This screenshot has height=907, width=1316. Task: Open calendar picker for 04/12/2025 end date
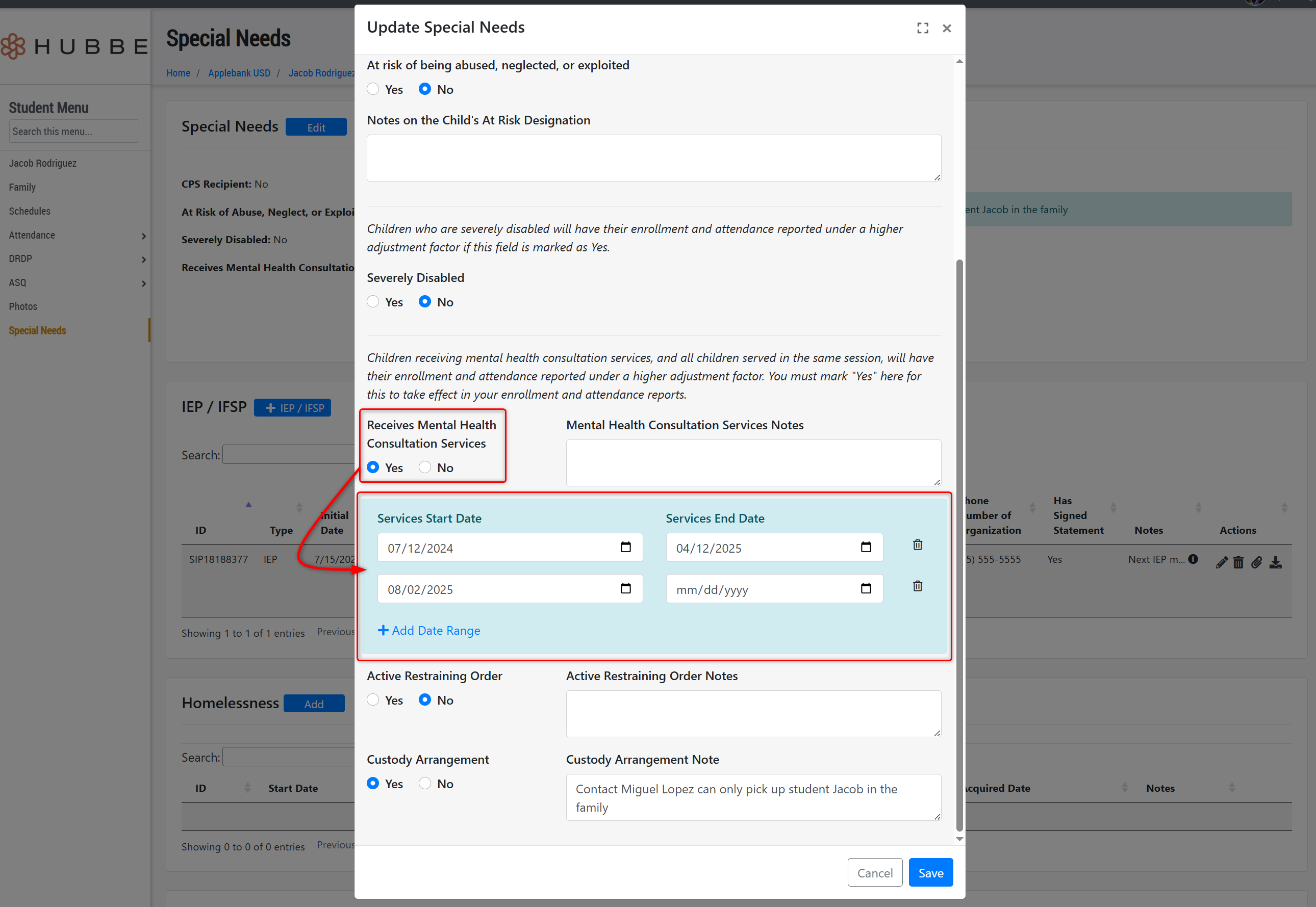[x=865, y=547]
